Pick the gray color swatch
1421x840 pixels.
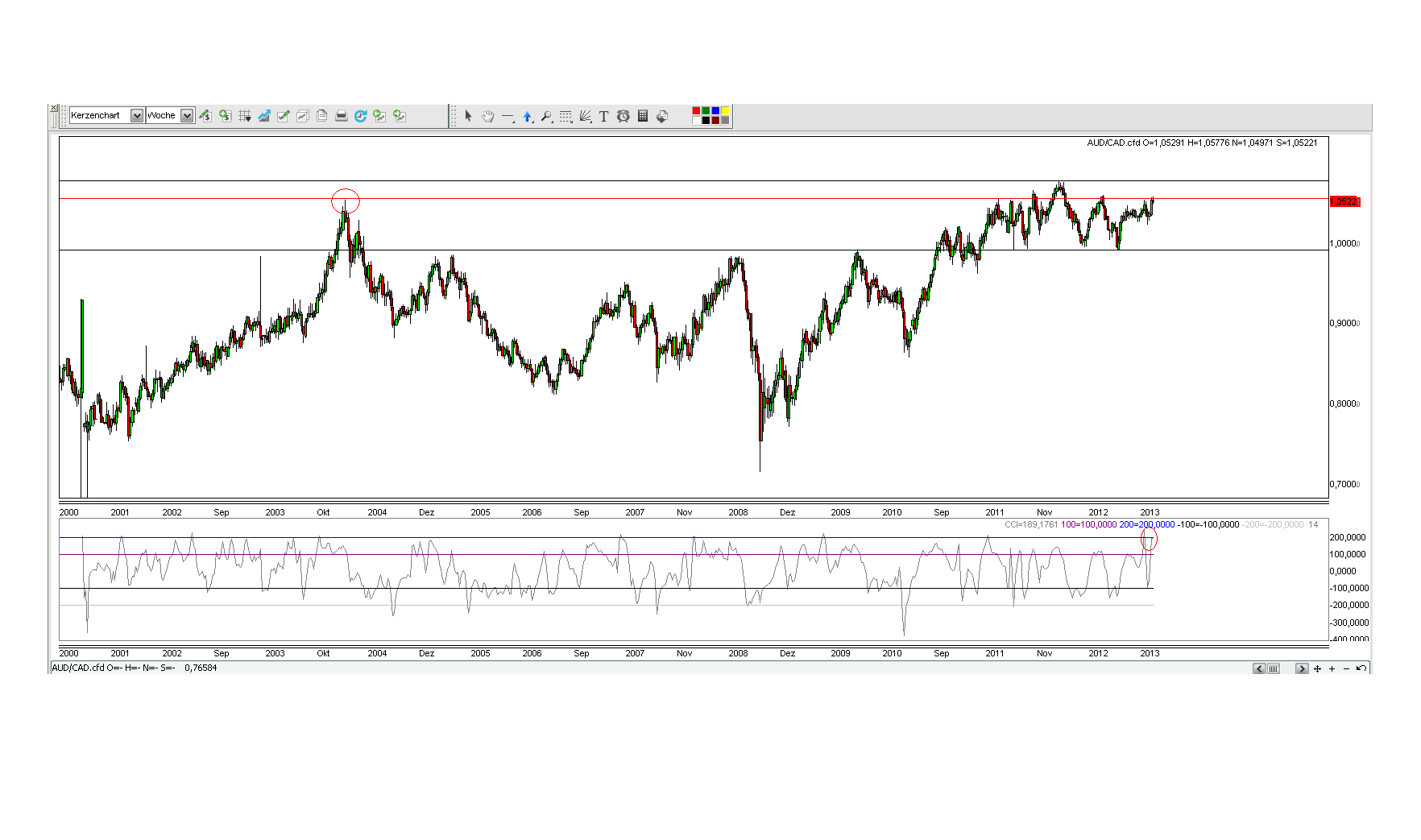(x=725, y=121)
